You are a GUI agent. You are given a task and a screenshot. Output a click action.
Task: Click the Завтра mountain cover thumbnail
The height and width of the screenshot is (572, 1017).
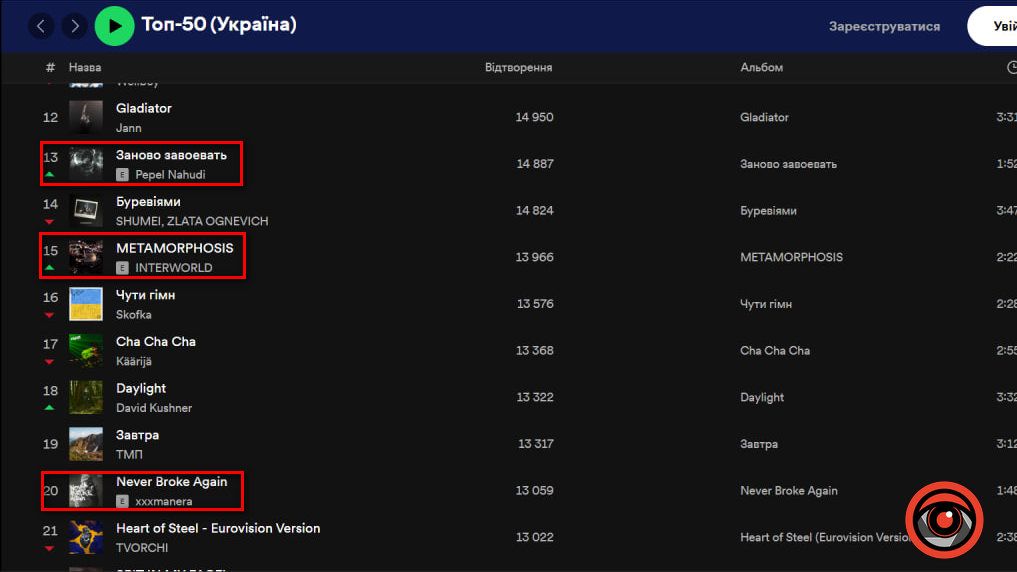86,444
